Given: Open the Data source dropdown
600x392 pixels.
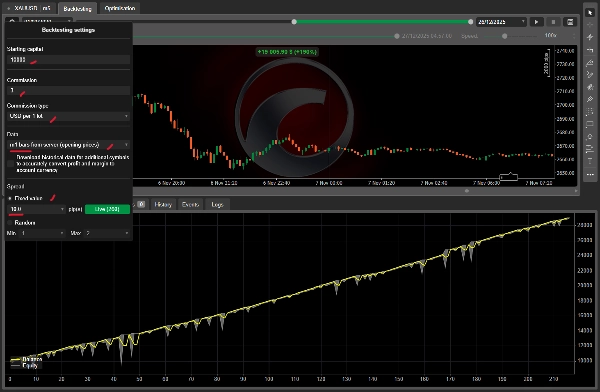Looking at the screenshot, I should click(x=68, y=145).
